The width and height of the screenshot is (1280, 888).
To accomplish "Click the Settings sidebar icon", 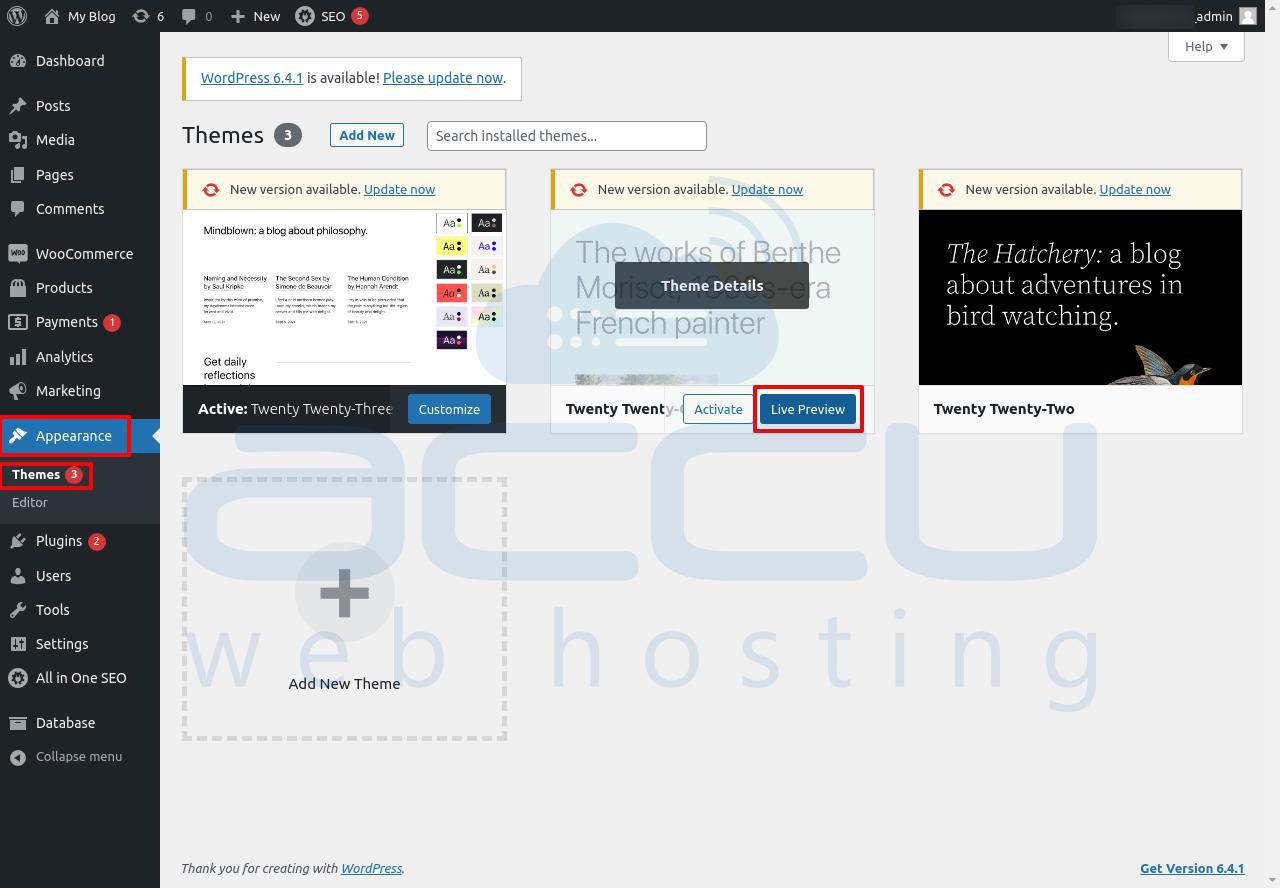I will point(17,644).
